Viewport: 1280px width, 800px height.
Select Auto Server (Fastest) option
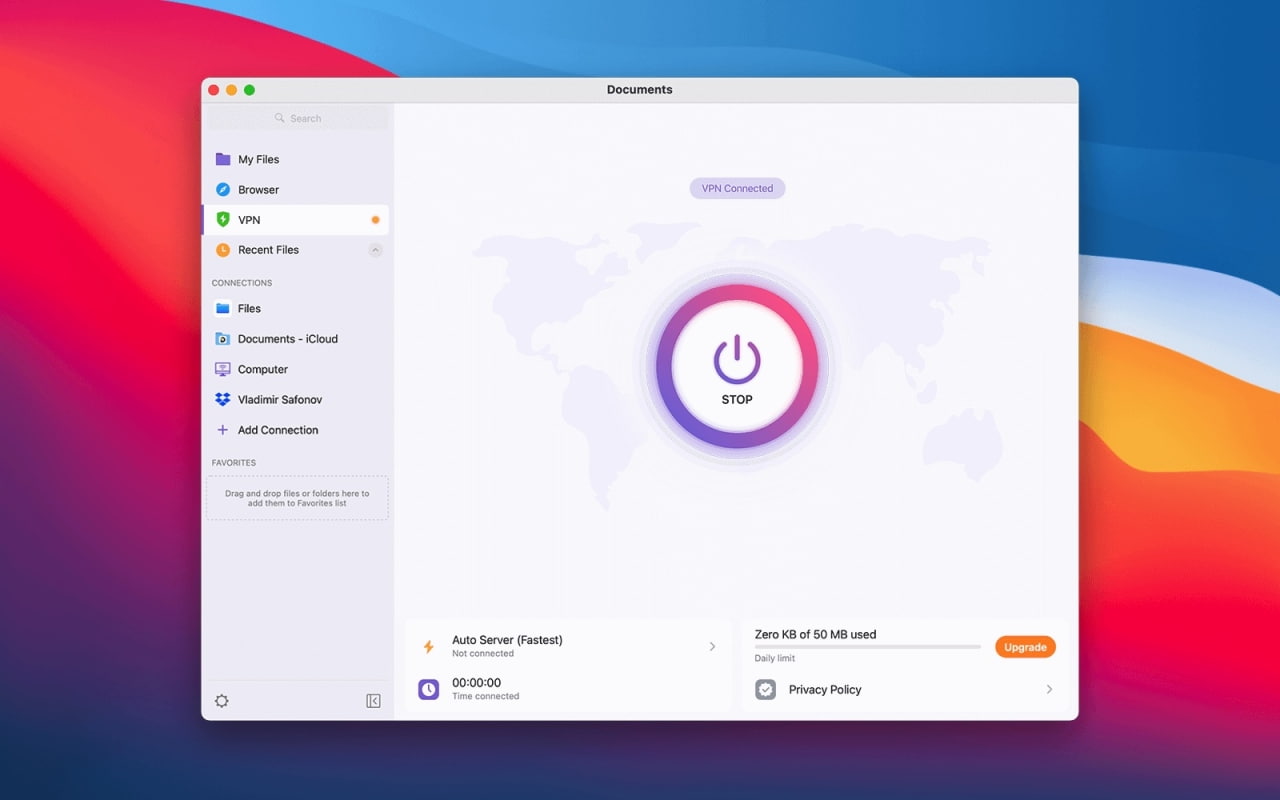pyautogui.click(x=568, y=646)
